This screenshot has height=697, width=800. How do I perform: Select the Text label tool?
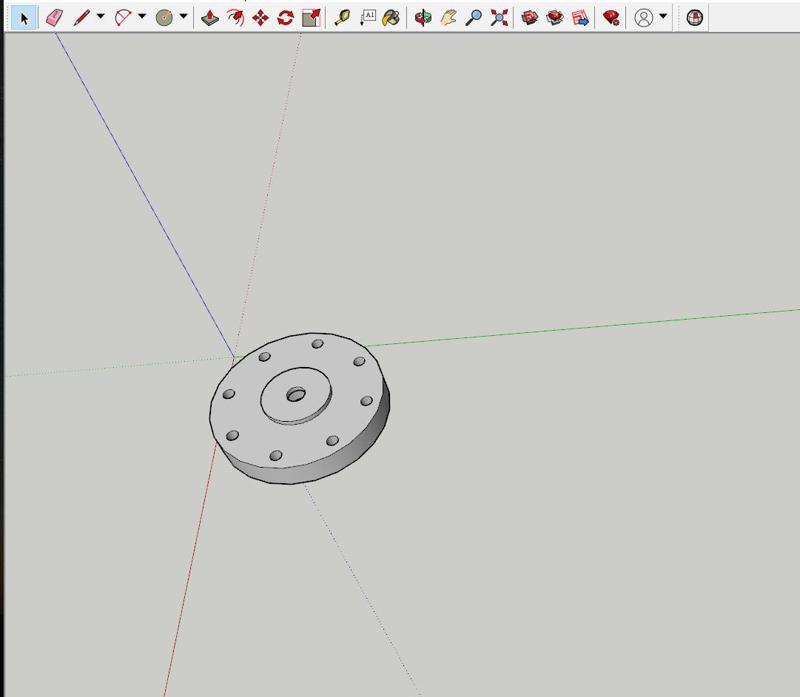click(x=367, y=18)
